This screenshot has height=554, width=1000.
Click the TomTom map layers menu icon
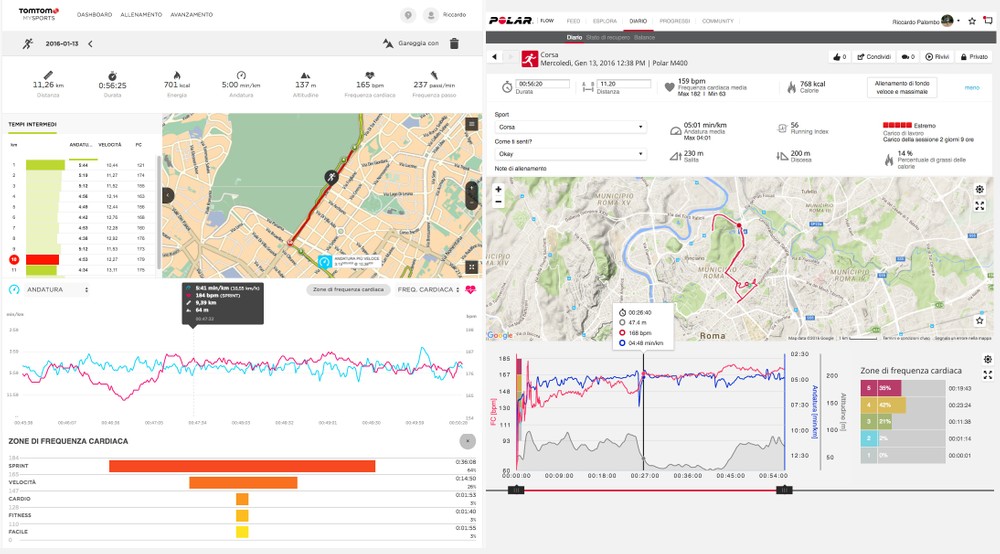(x=471, y=124)
